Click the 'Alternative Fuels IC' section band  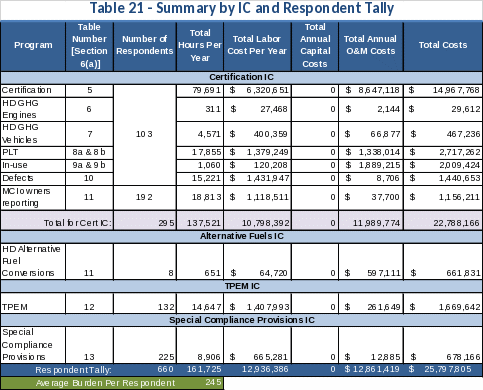[241, 236]
